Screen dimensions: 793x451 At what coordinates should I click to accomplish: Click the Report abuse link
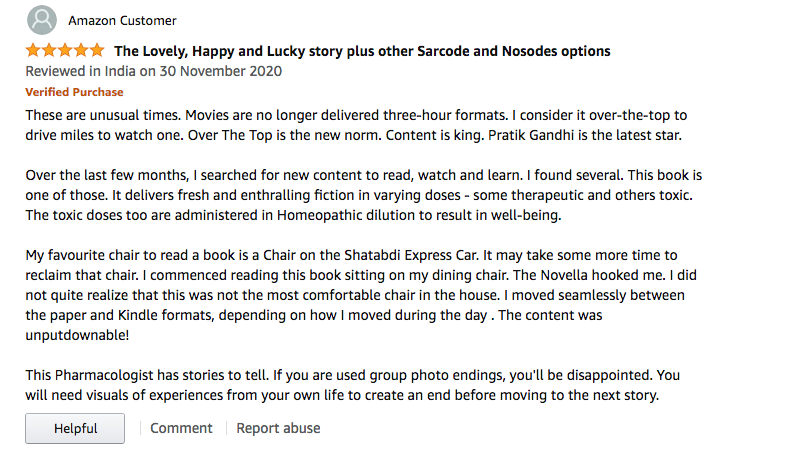coord(278,428)
